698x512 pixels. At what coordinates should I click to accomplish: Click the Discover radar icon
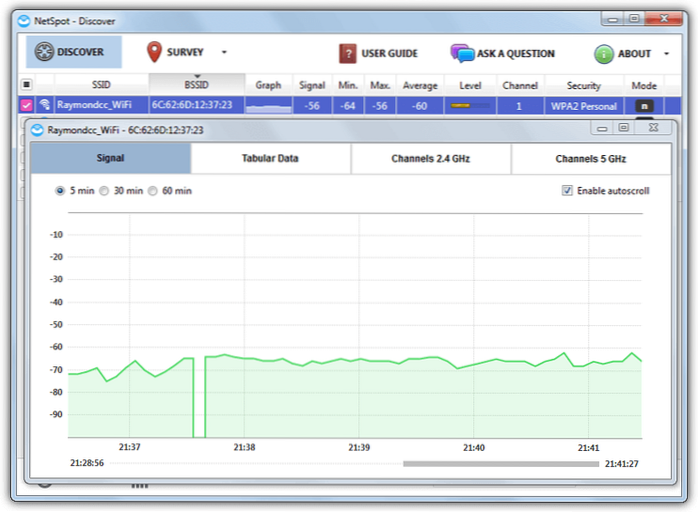point(42,53)
